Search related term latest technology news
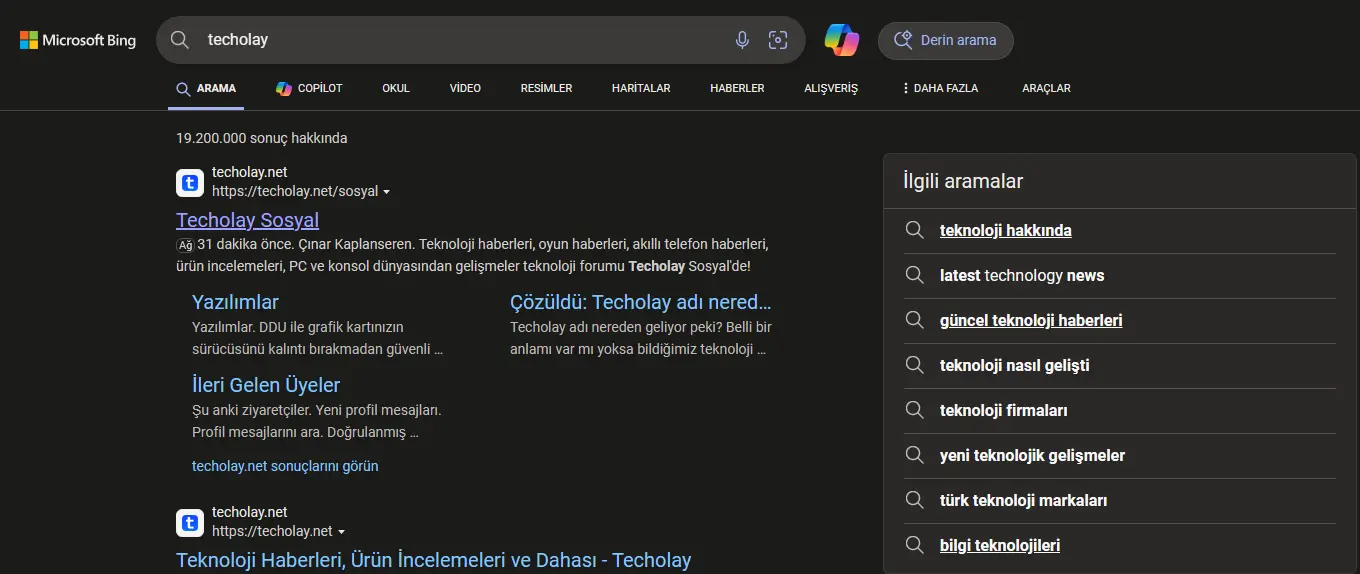 [1022, 275]
